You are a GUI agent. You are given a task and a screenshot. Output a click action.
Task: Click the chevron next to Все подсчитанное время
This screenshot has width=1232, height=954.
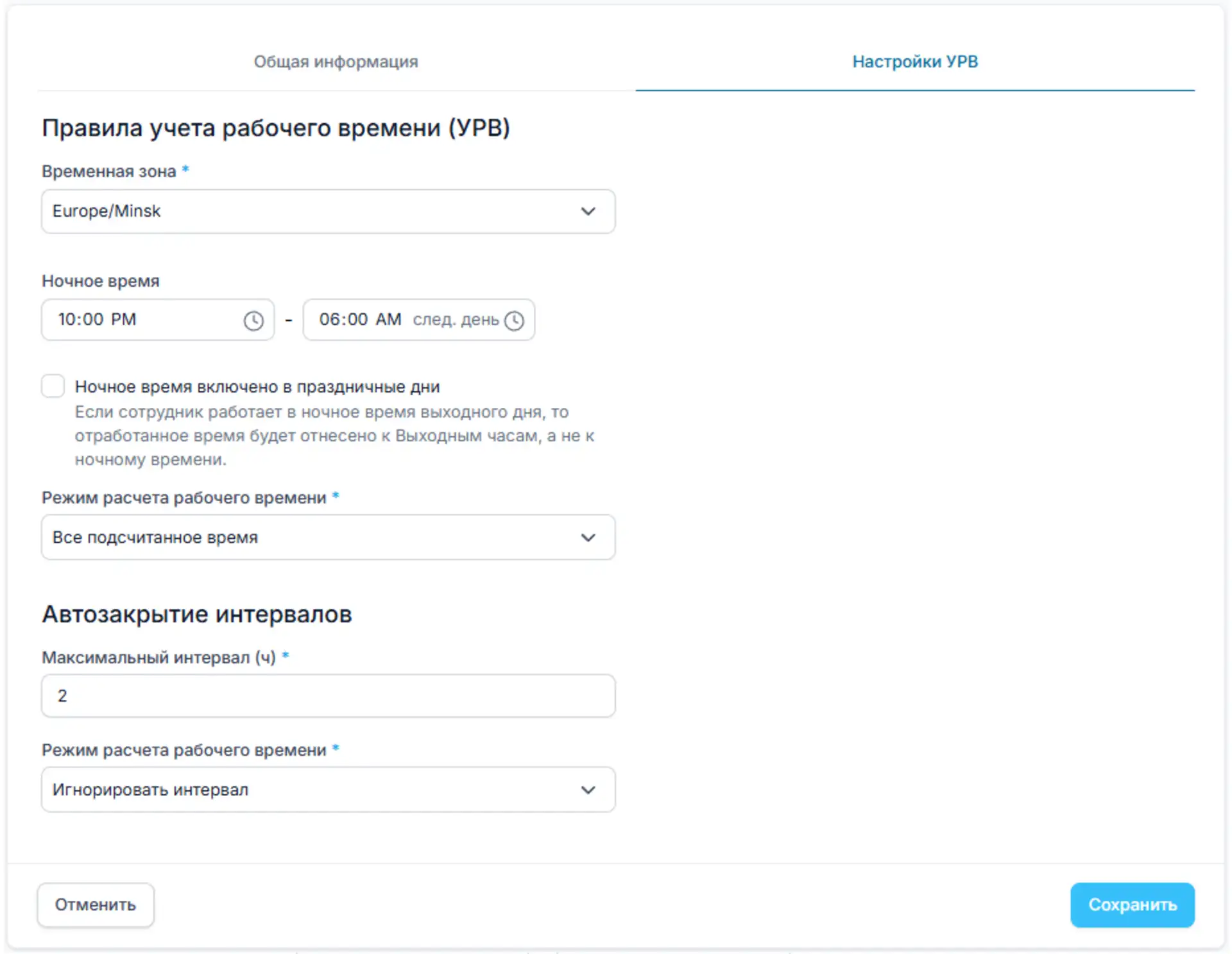click(588, 538)
